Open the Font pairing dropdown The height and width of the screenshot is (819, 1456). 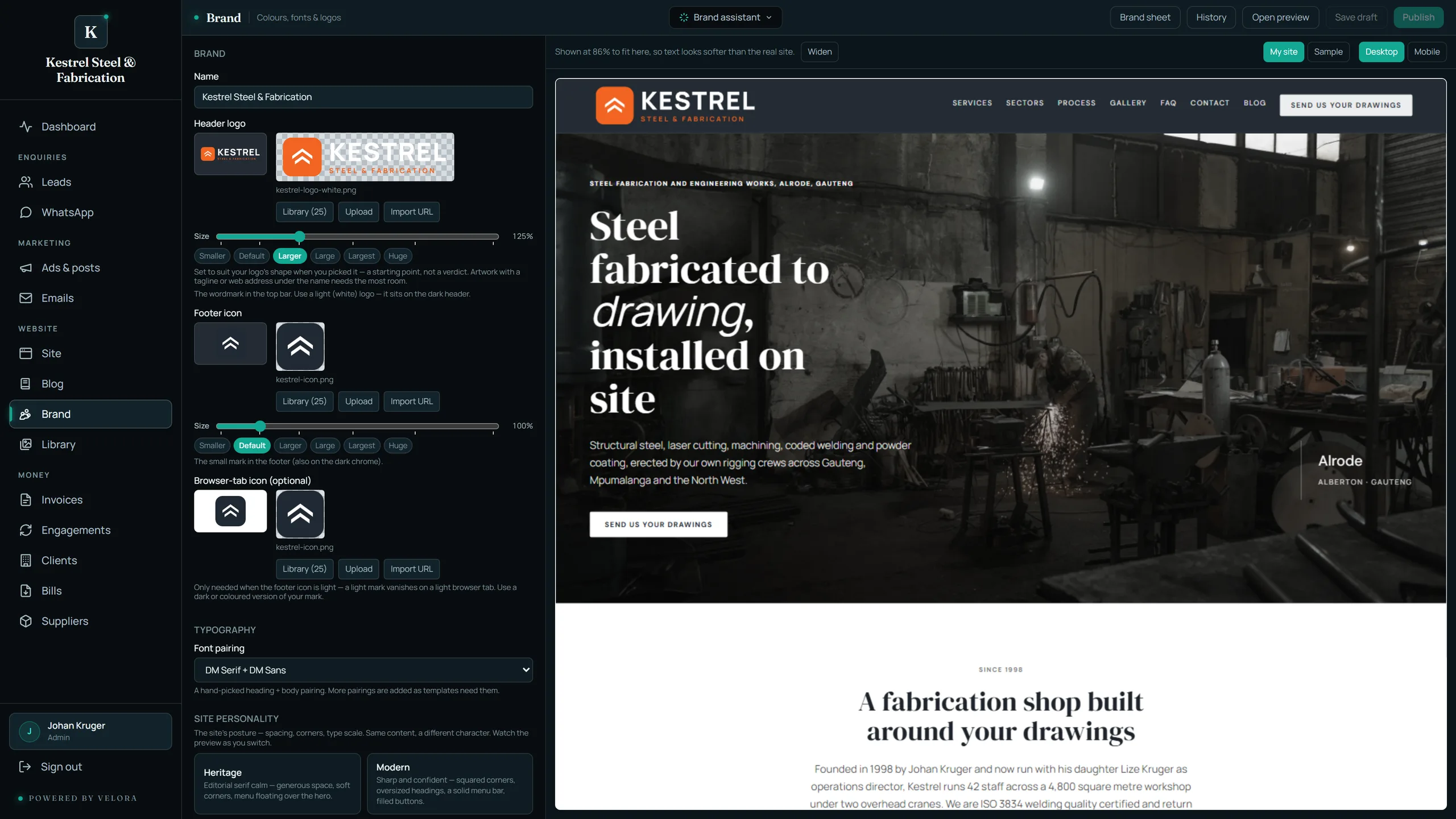pos(363,670)
